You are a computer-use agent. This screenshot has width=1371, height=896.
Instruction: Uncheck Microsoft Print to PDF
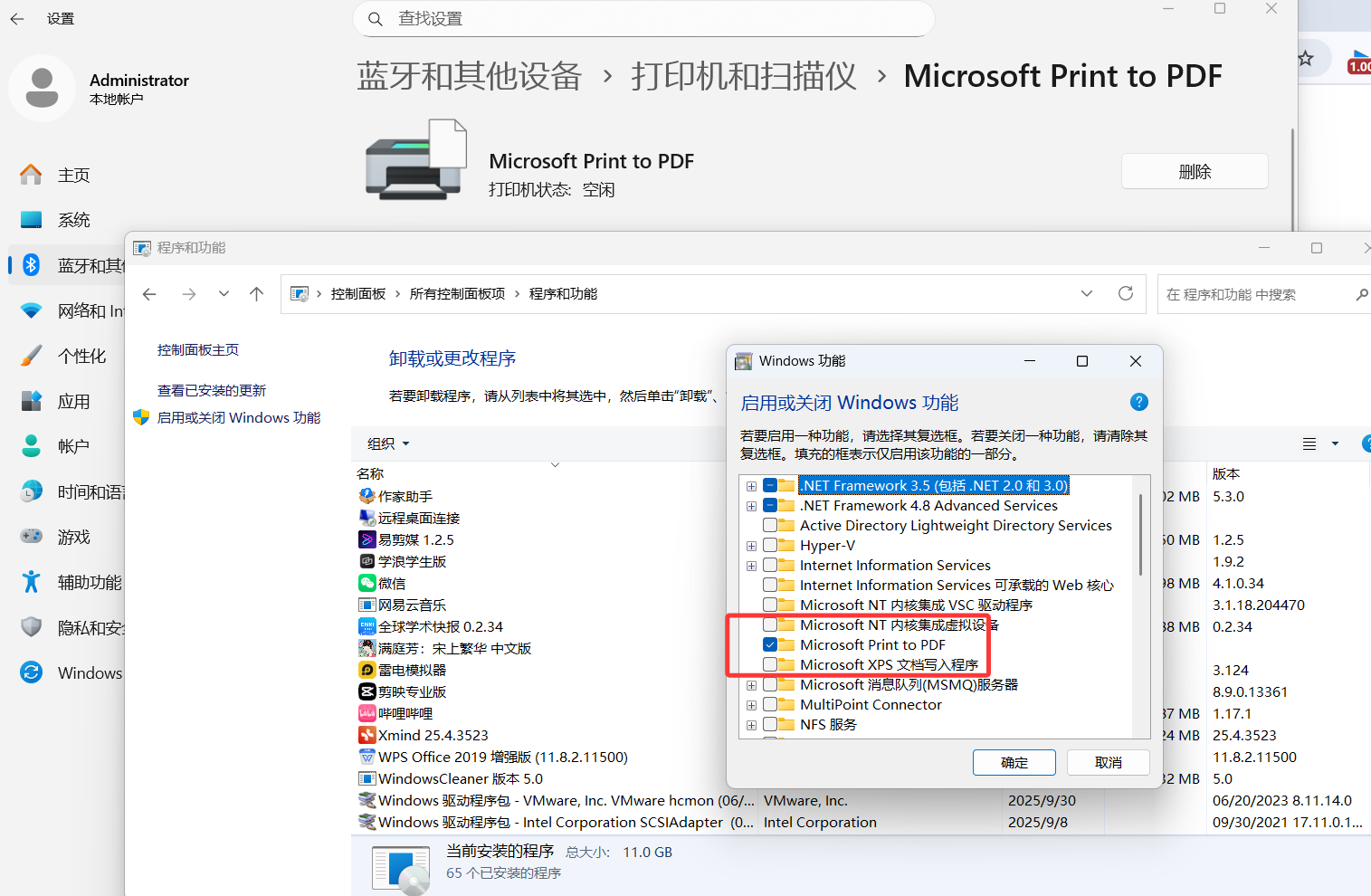point(770,644)
